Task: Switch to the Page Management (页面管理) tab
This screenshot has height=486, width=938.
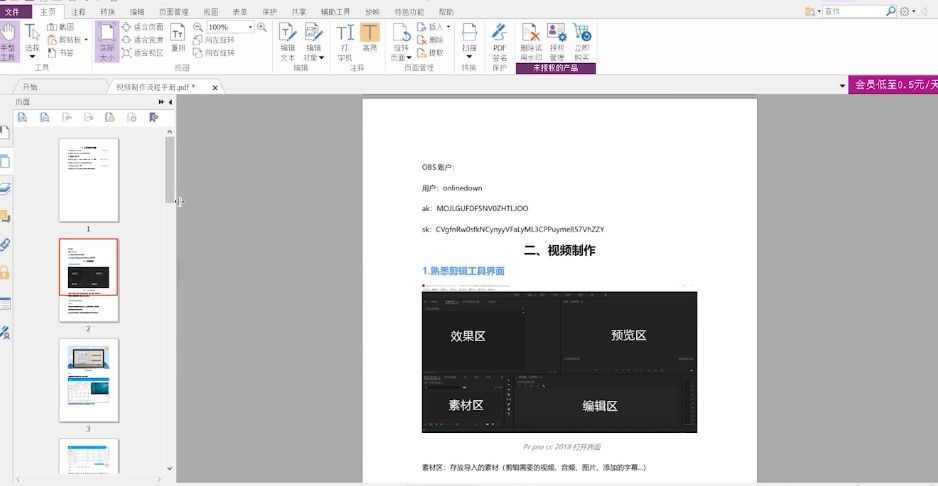Action: (x=174, y=12)
